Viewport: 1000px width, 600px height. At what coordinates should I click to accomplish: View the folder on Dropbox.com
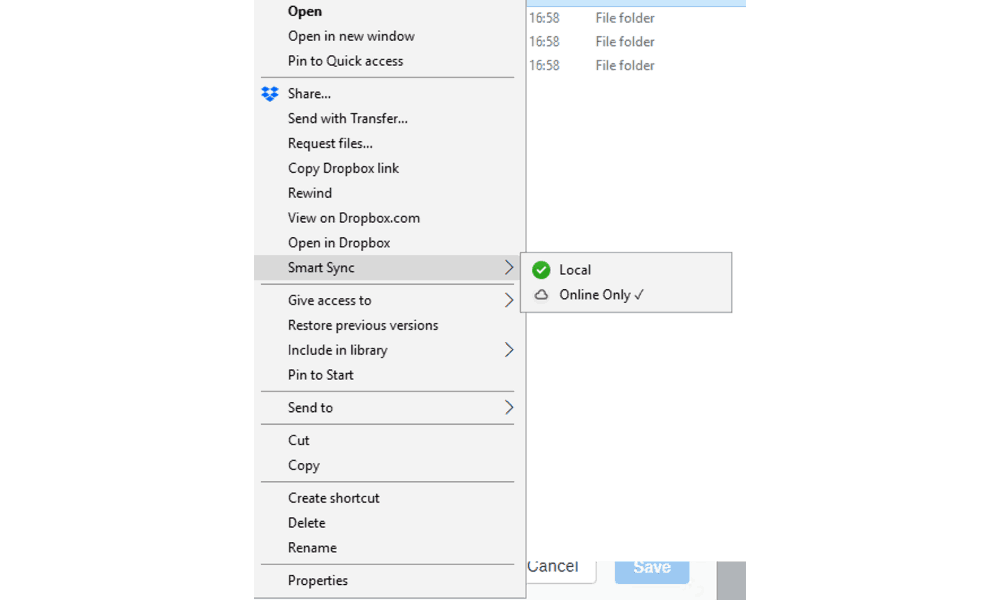354,218
